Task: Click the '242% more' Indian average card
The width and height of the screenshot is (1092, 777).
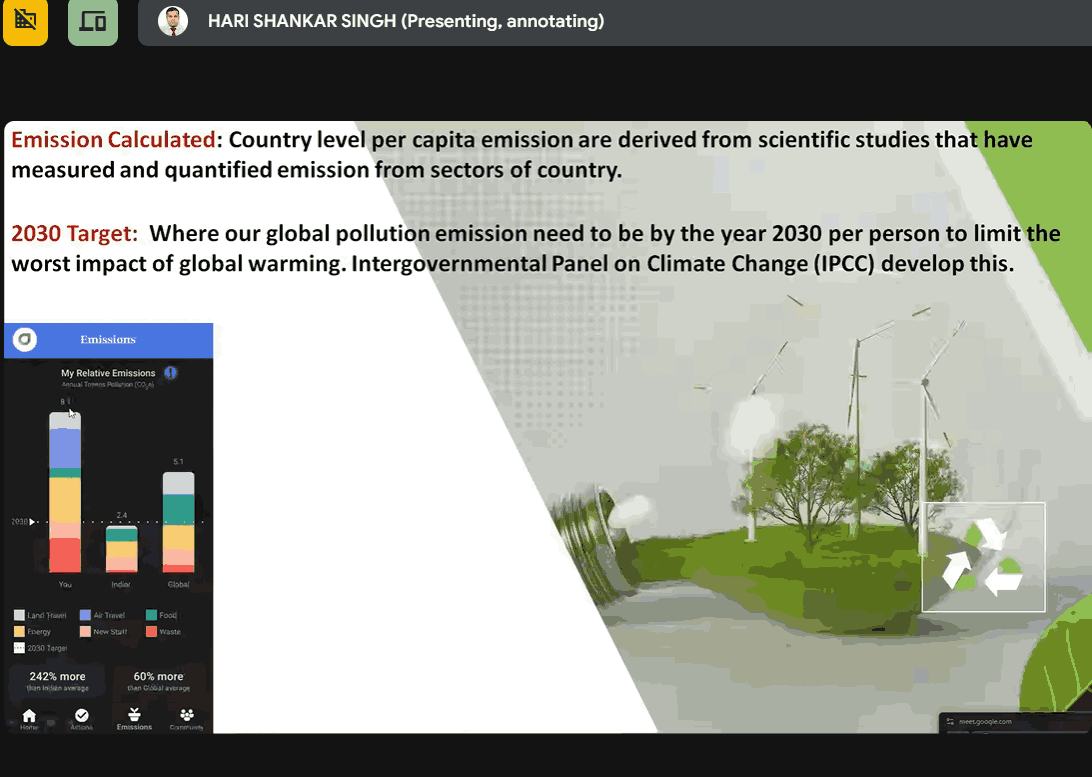Action: coord(58,681)
